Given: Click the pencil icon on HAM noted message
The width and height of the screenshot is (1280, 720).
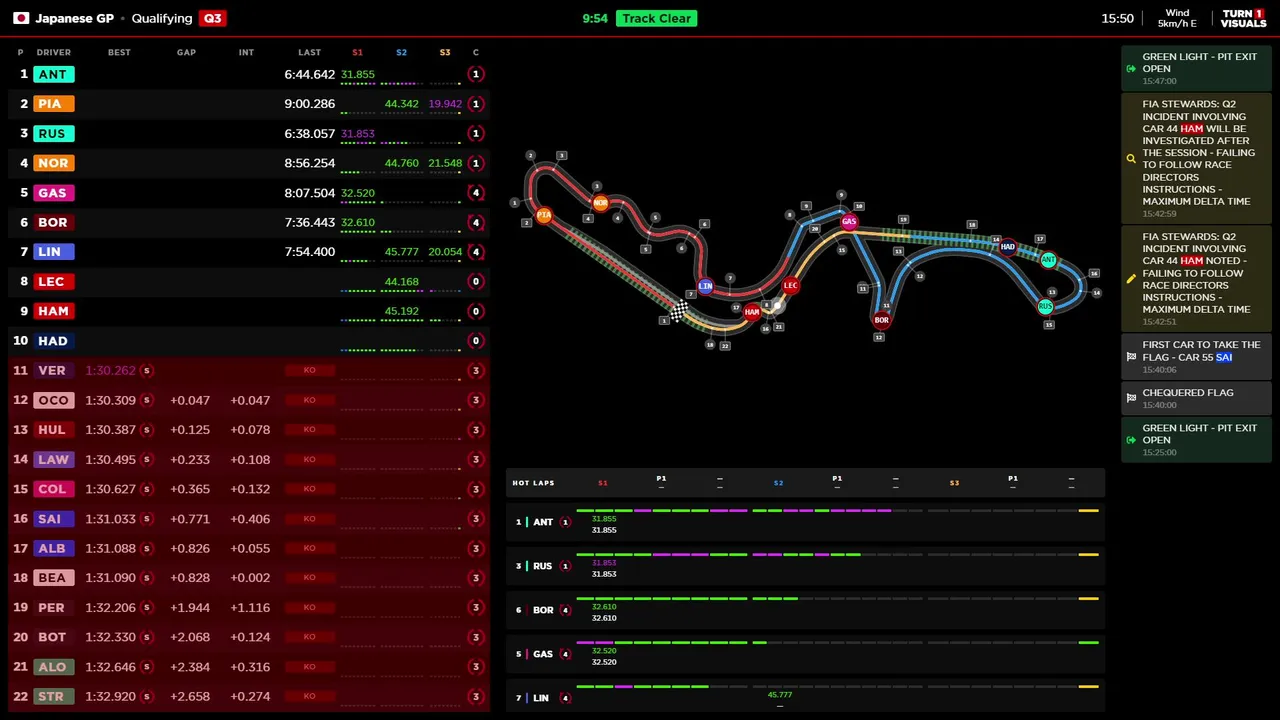Looking at the screenshot, I should (x=1131, y=279).
